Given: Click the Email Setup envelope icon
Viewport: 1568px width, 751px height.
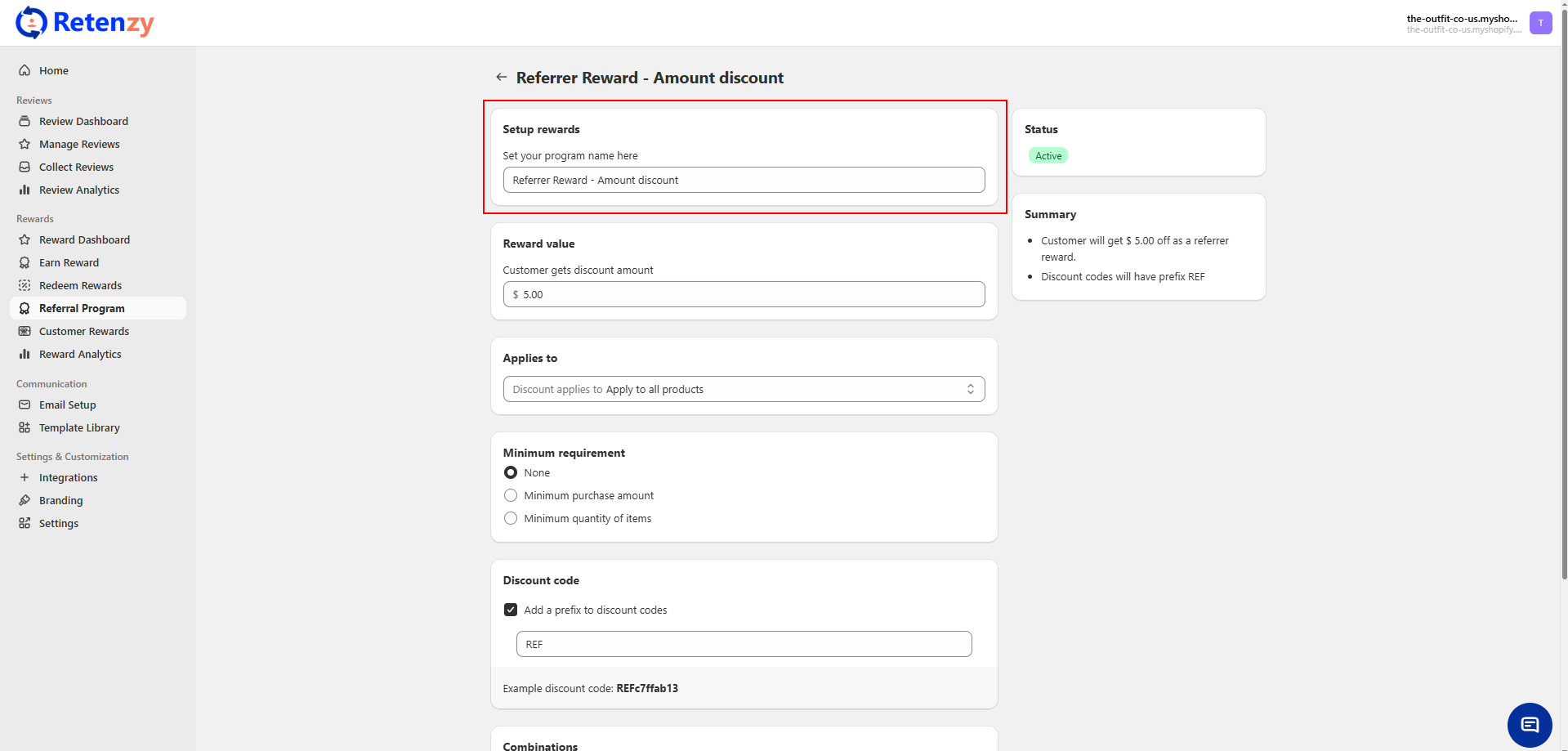Looking at the screenshot, I should coord(25,405).
